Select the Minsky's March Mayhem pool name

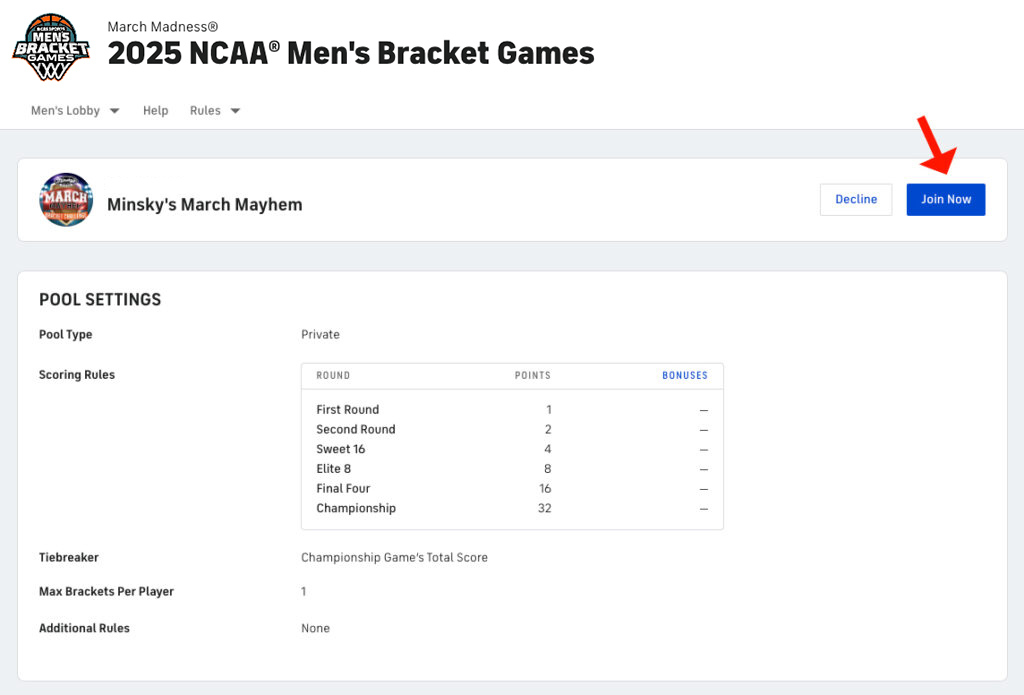coord(204,205)
